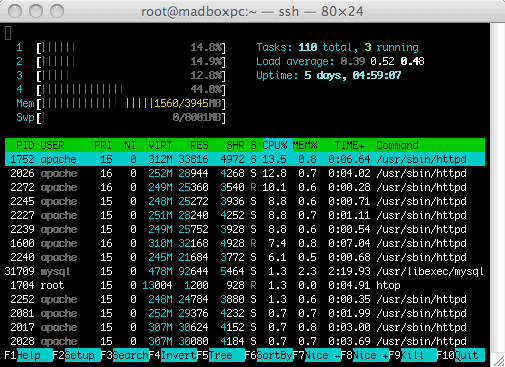Click the zoom window button
505x367 pixels.
tap(57, 11)
